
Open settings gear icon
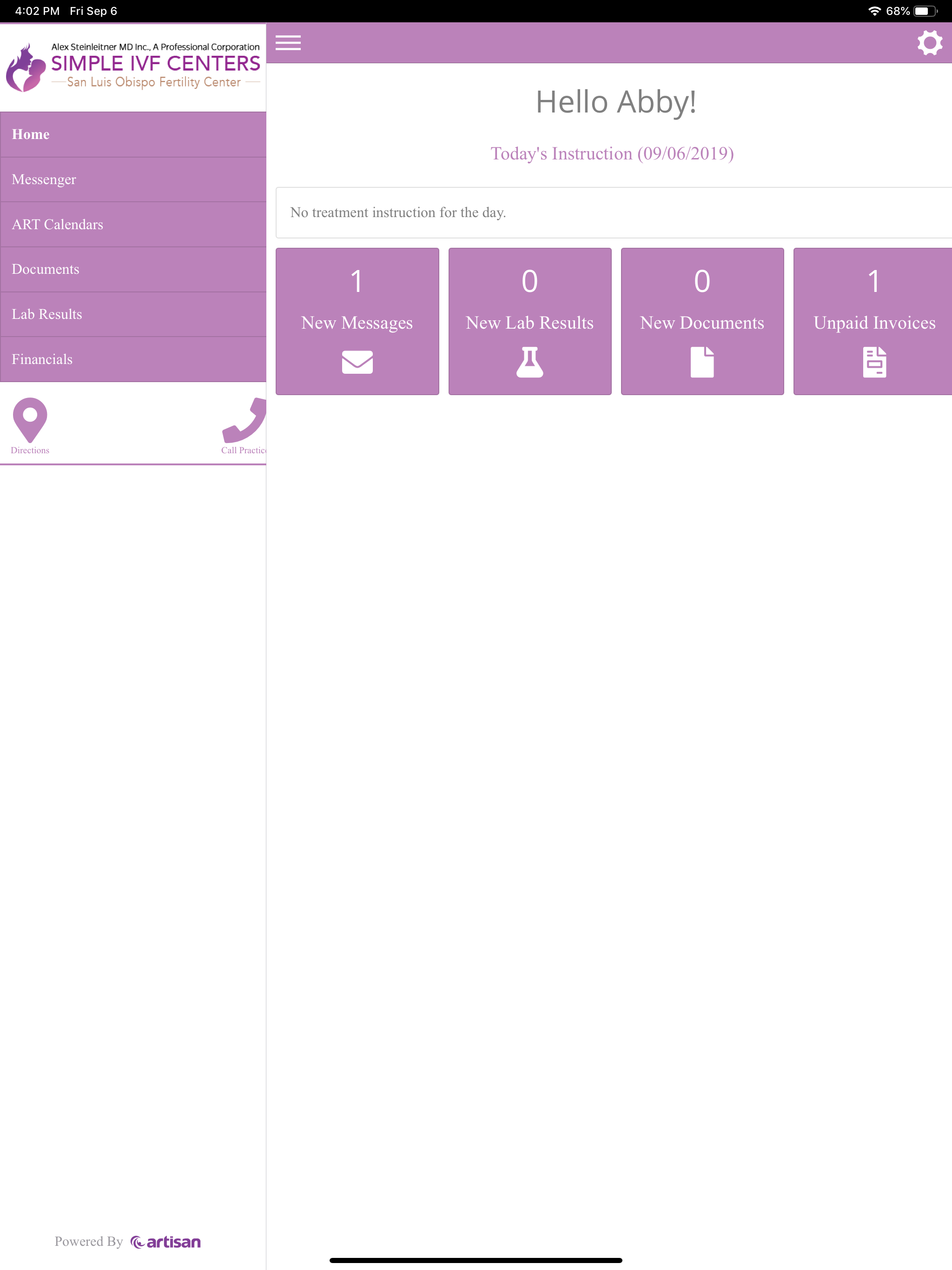point(930,43)
